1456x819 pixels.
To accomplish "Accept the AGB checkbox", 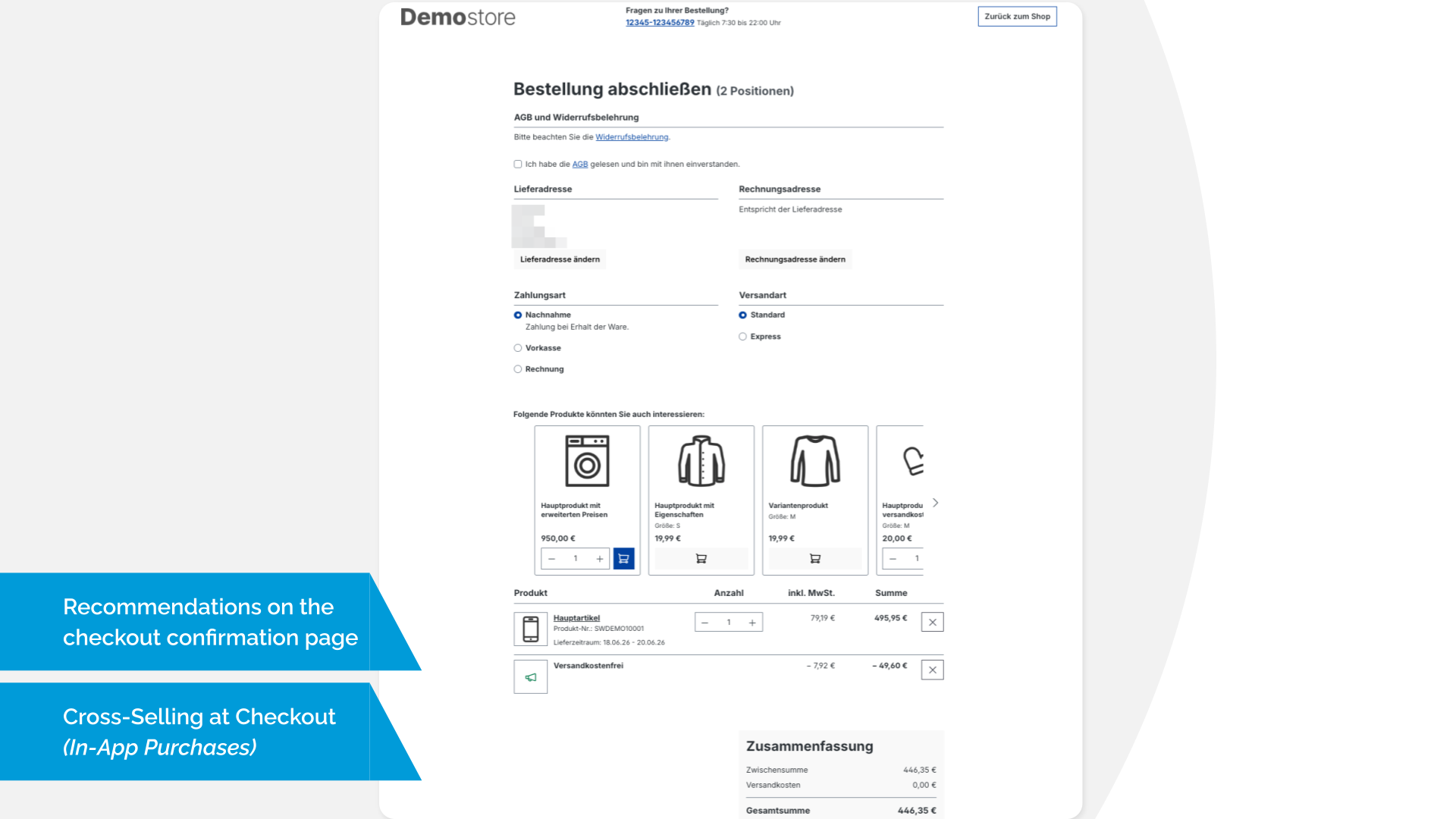I will point(518,164).
